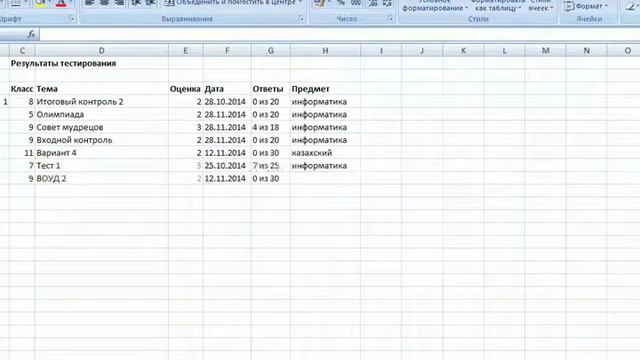Click Объединить и поместить в центре button
This screenshot has width=640, height=360.
tap(230, 3)
